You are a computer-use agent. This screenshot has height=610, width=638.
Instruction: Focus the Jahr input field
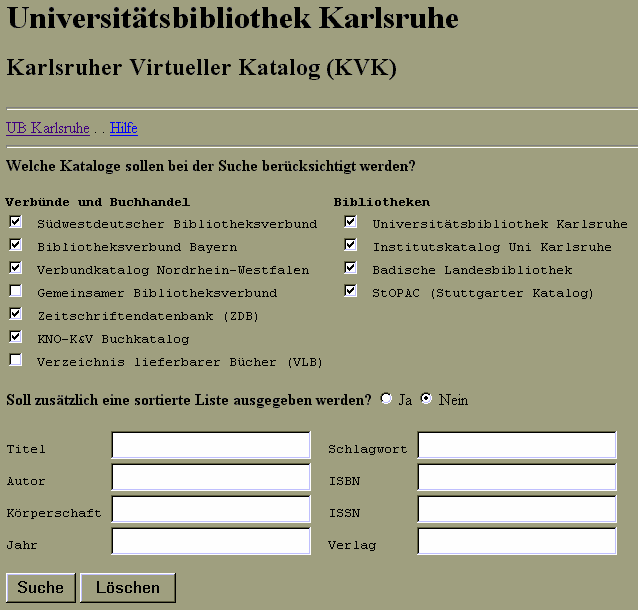coord(211,541)
